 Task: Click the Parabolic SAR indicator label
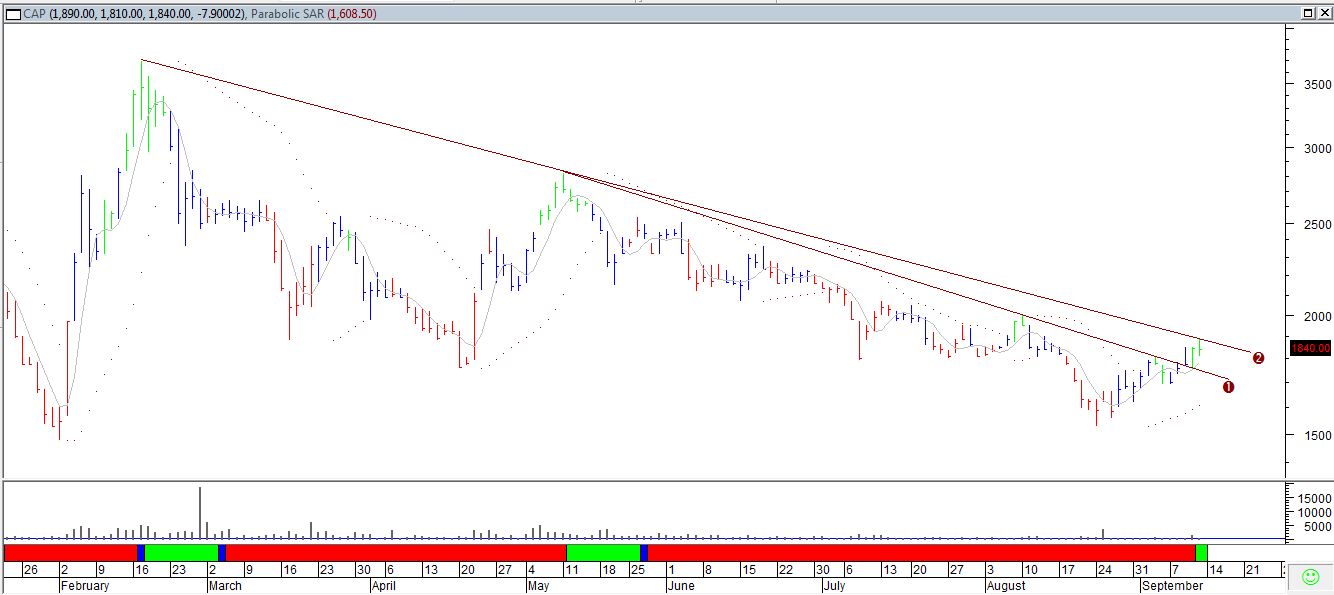click(x=288, y=14)
